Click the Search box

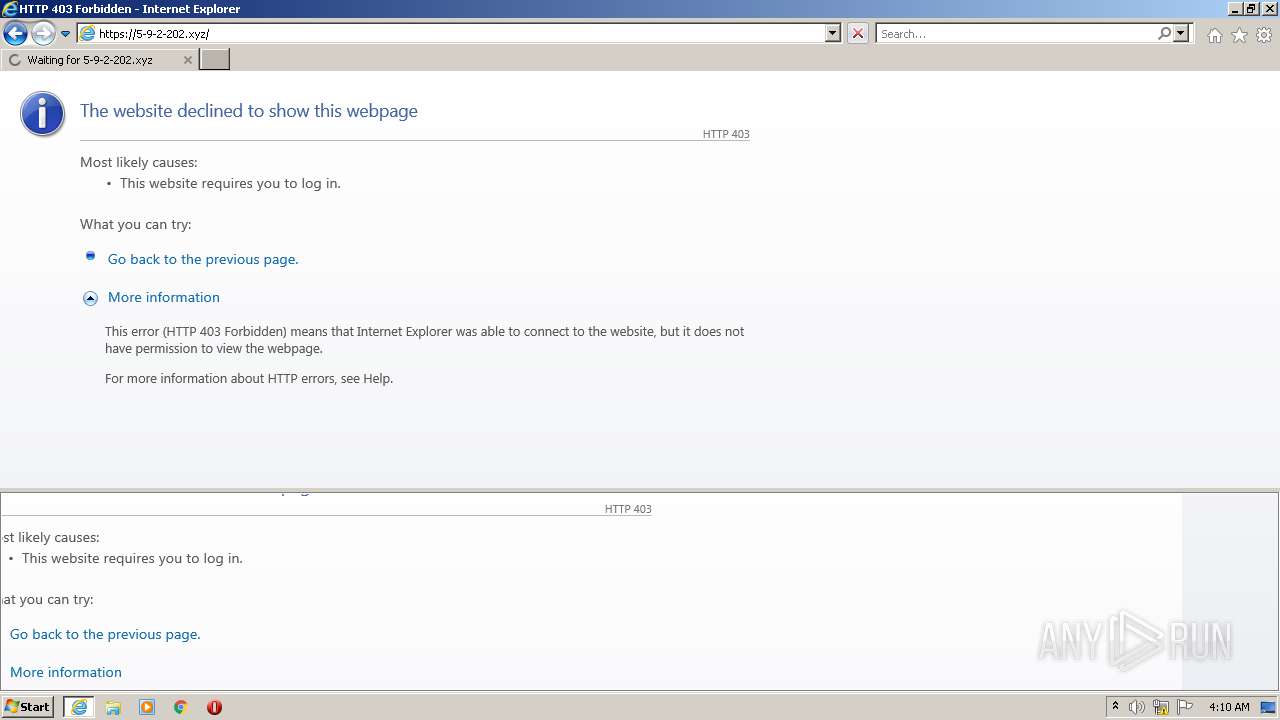pos(1016,33)
